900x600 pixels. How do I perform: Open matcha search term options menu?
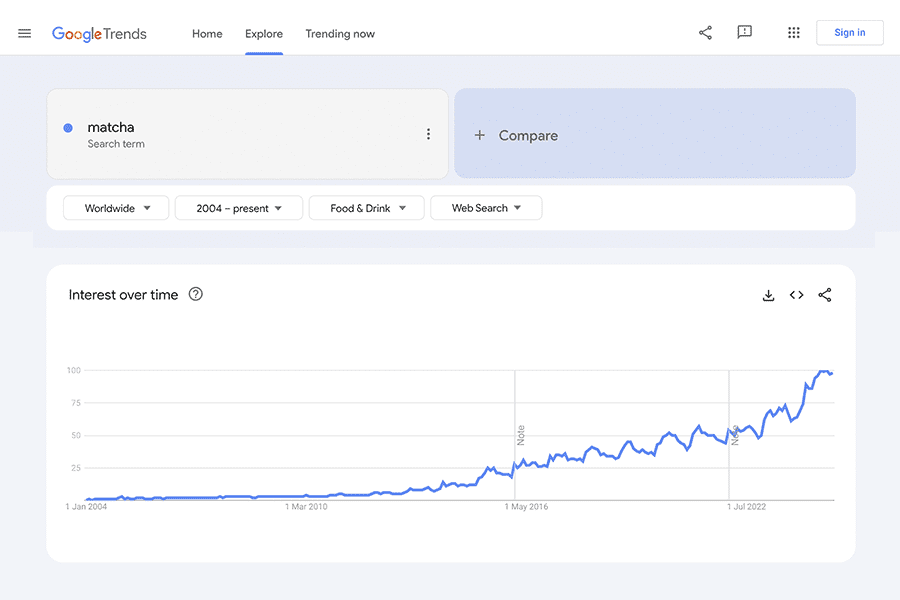(428, 135)
